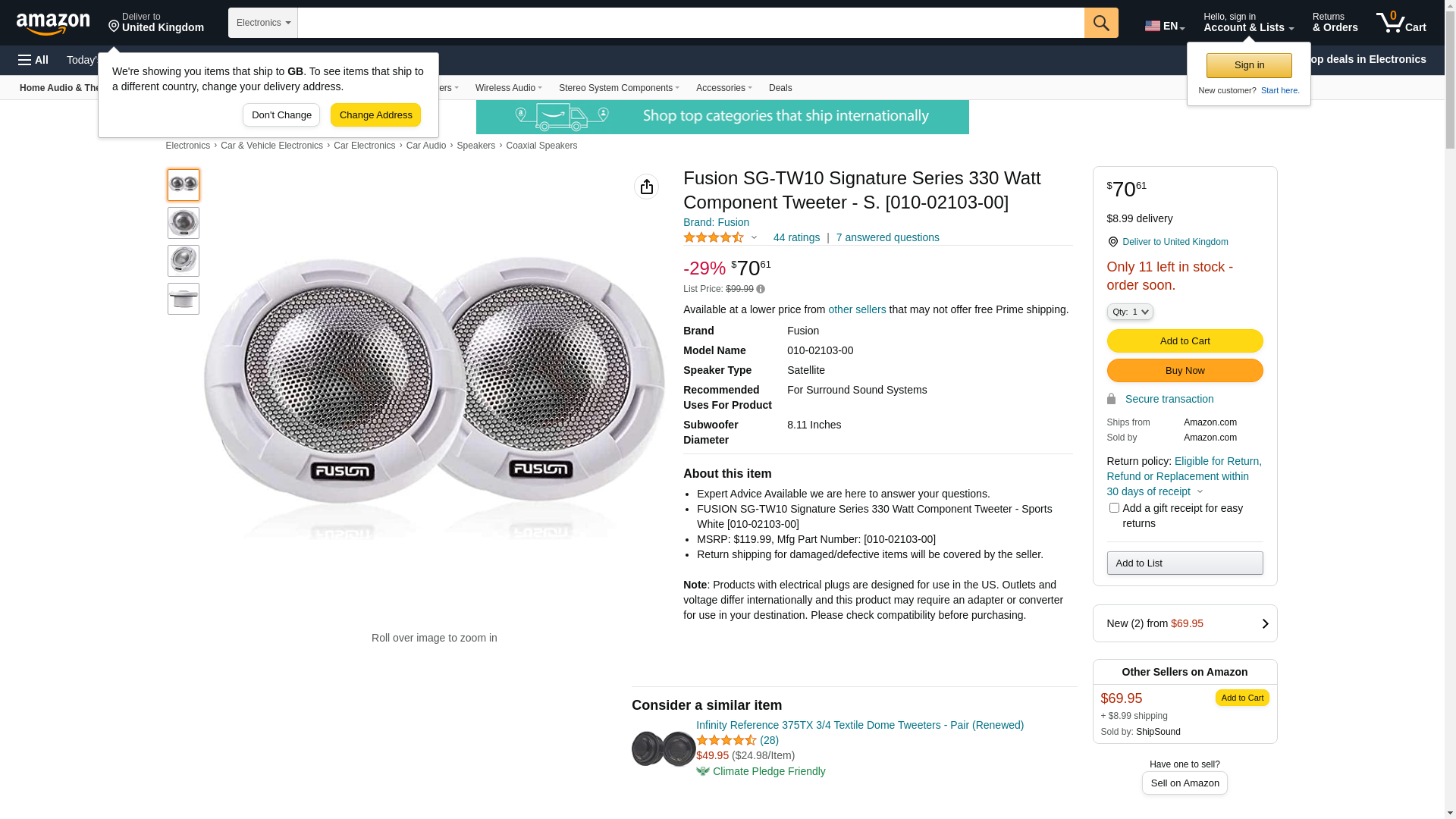
Task: Open the Electronics search category dropdown
Action: coord(263,23)
